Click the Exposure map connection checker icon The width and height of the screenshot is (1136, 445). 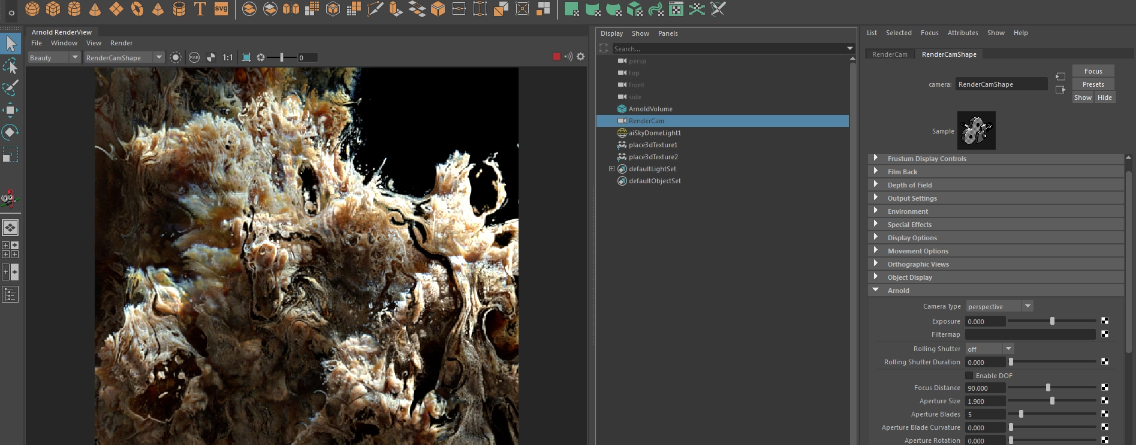coord(1105,322)
